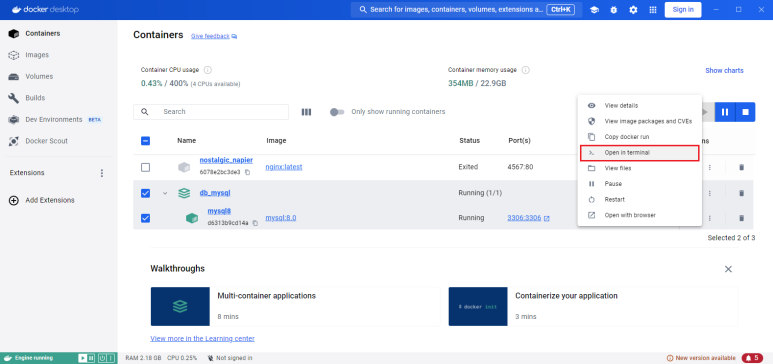Click the Sign in button

683,10
